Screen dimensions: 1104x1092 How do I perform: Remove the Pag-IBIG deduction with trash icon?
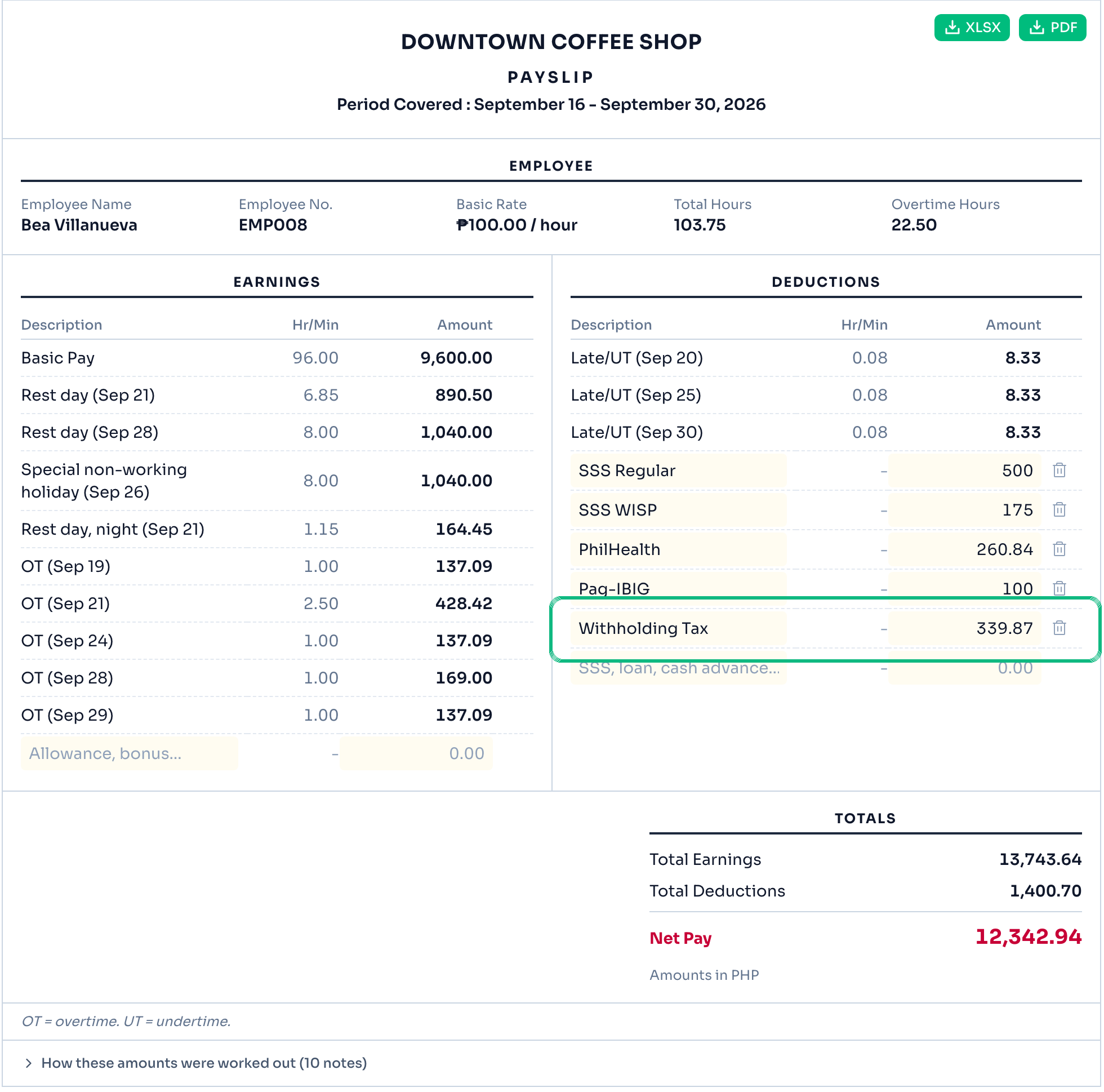tap(1060, 589)
